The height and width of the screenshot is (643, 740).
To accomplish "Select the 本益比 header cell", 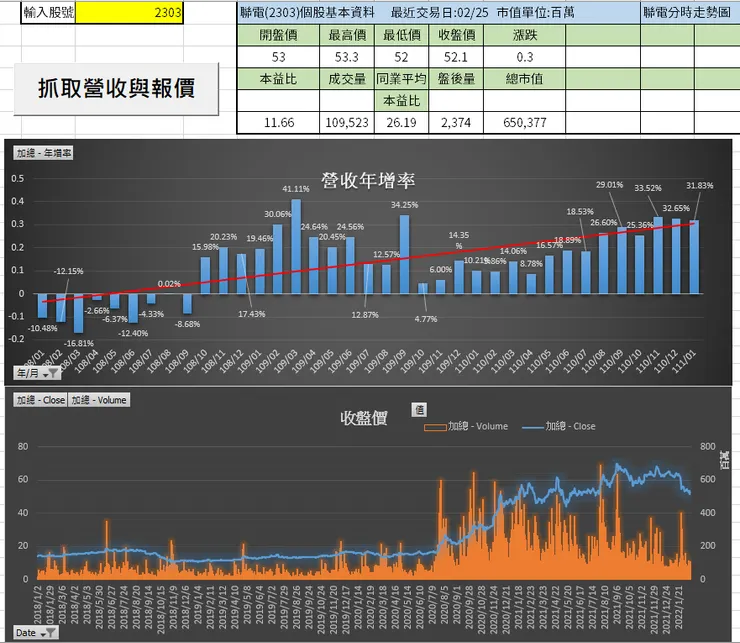I will (x=278, y=79).
